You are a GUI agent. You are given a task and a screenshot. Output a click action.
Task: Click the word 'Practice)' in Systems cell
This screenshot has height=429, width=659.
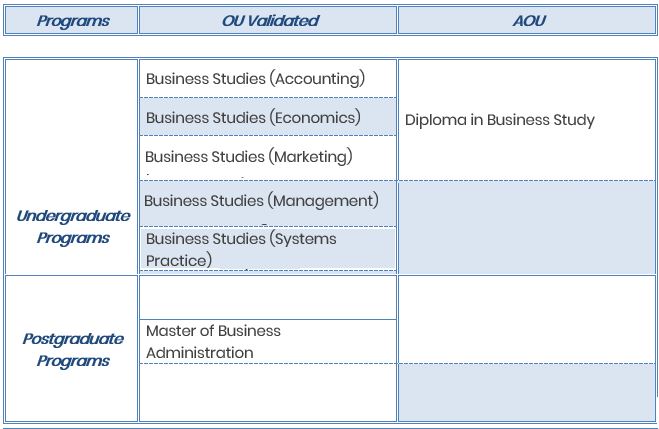click(179, 260)
